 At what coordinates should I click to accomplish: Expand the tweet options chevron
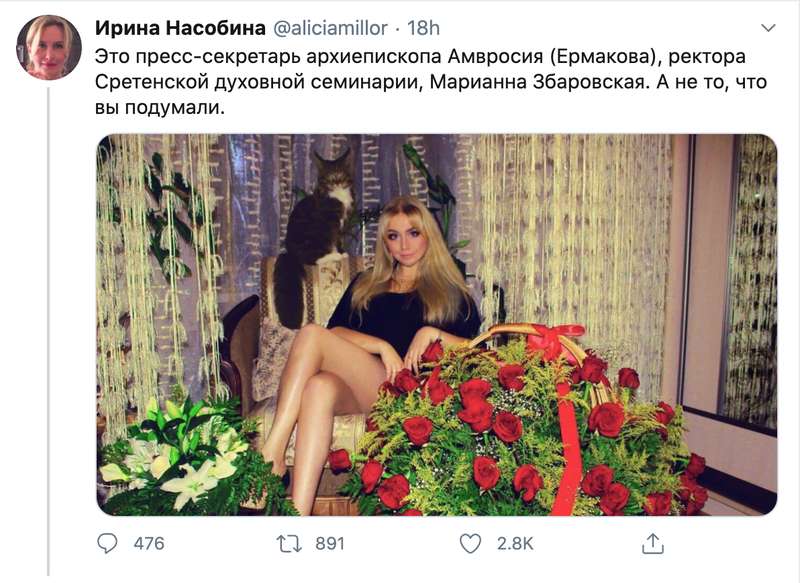[768, 28]
